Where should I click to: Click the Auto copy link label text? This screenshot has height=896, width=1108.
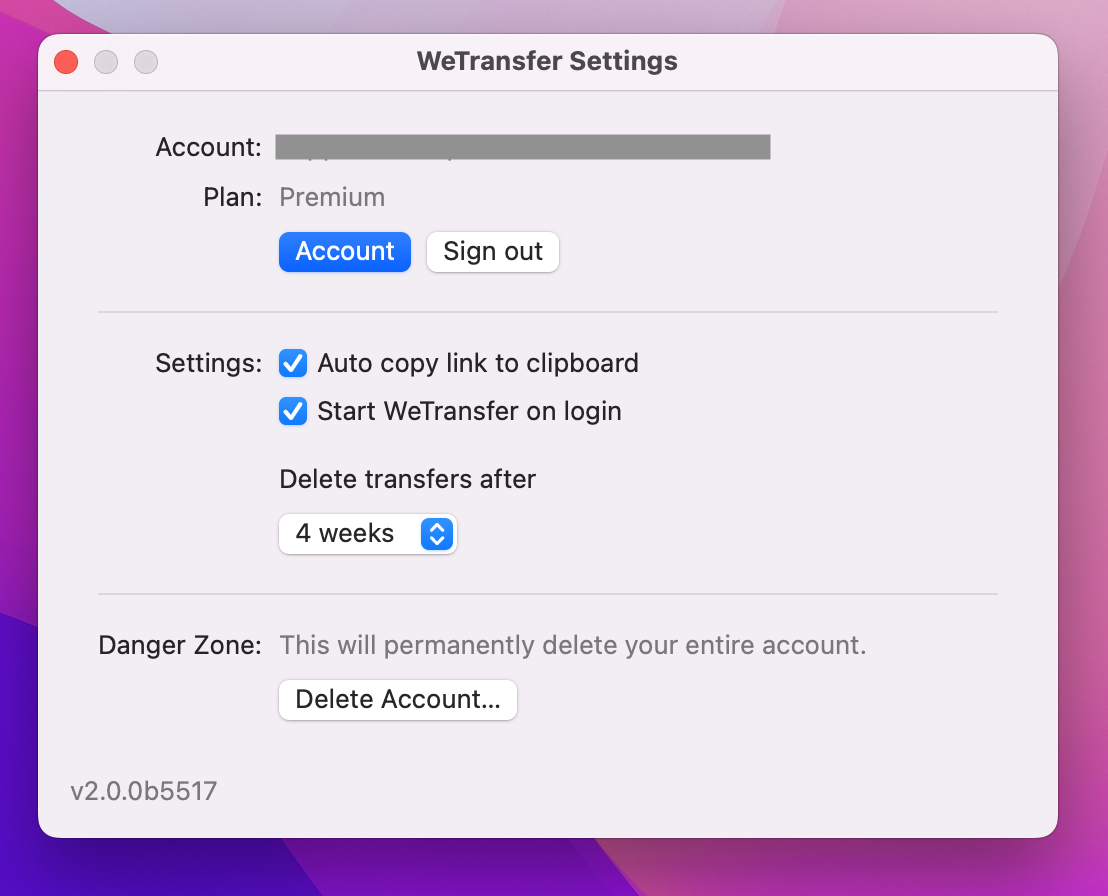pos(478,363)
